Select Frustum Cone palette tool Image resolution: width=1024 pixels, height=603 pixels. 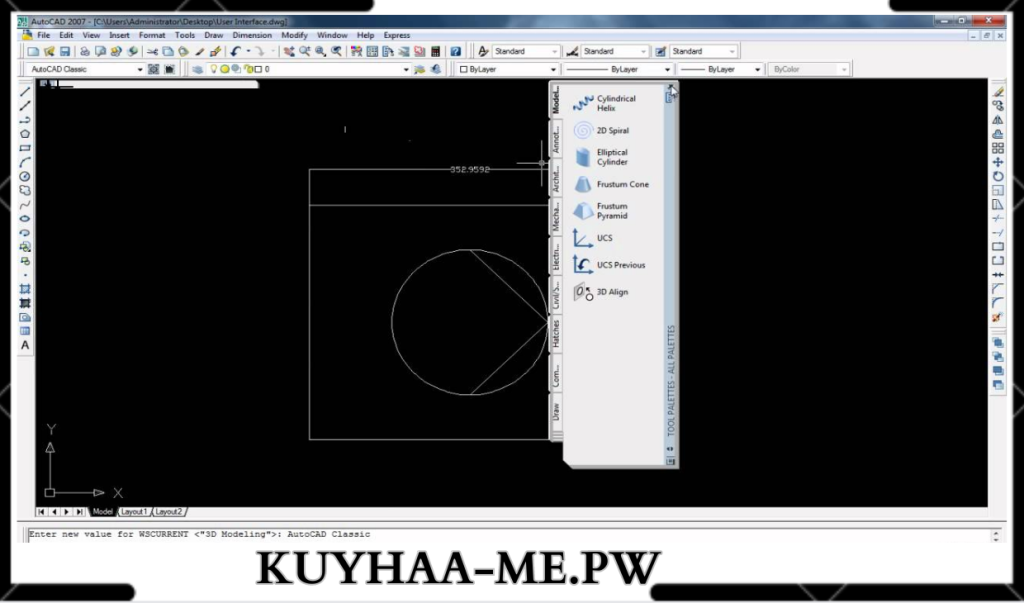pos(611,184)
